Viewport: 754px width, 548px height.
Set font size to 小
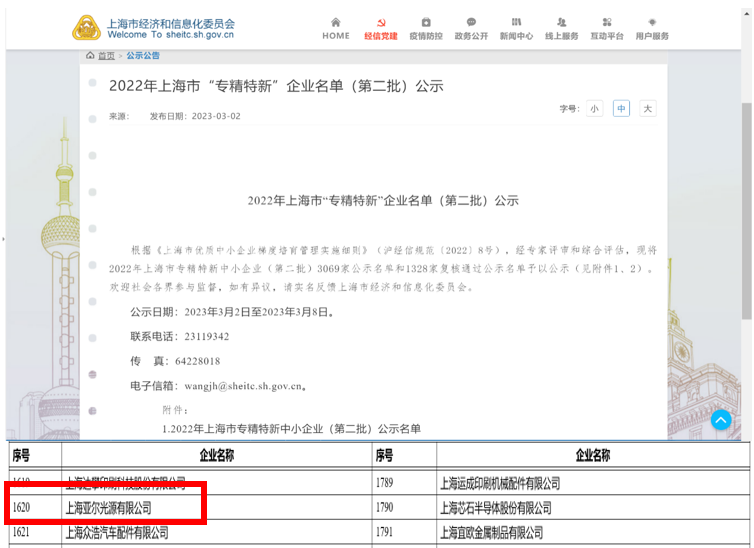[x=595, y=108]
